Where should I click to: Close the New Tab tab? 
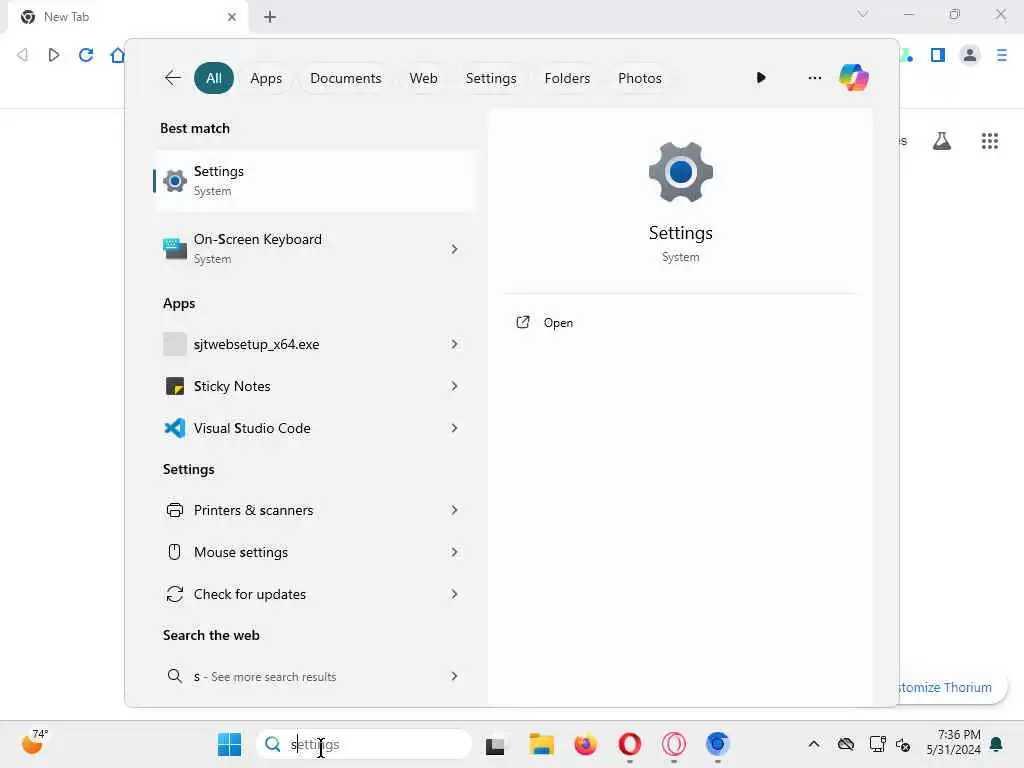pyautogui.click(x=232, y=17)
